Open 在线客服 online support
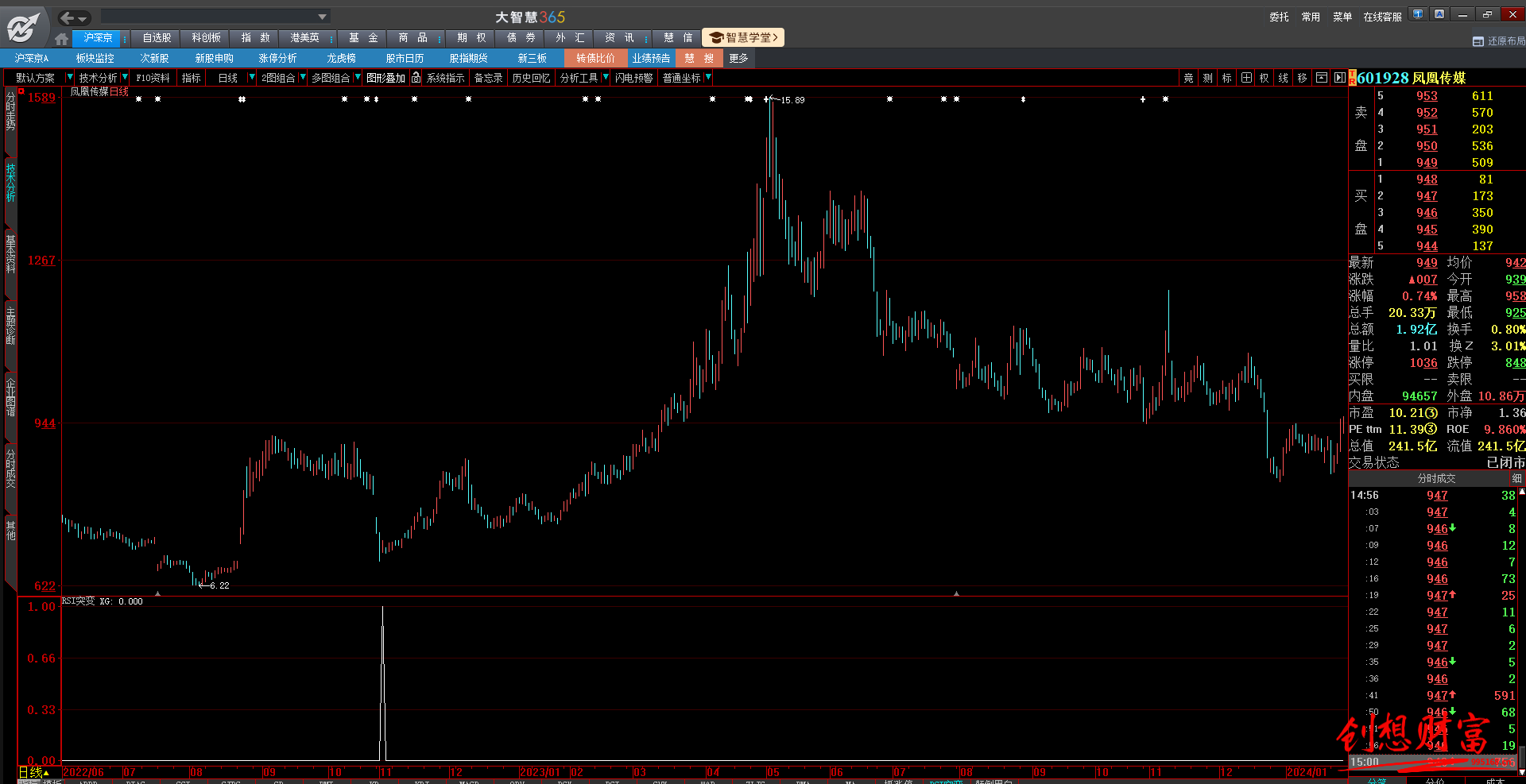Image resolution: width=1526 pixels, height=784 pixels. point(1382,17)
